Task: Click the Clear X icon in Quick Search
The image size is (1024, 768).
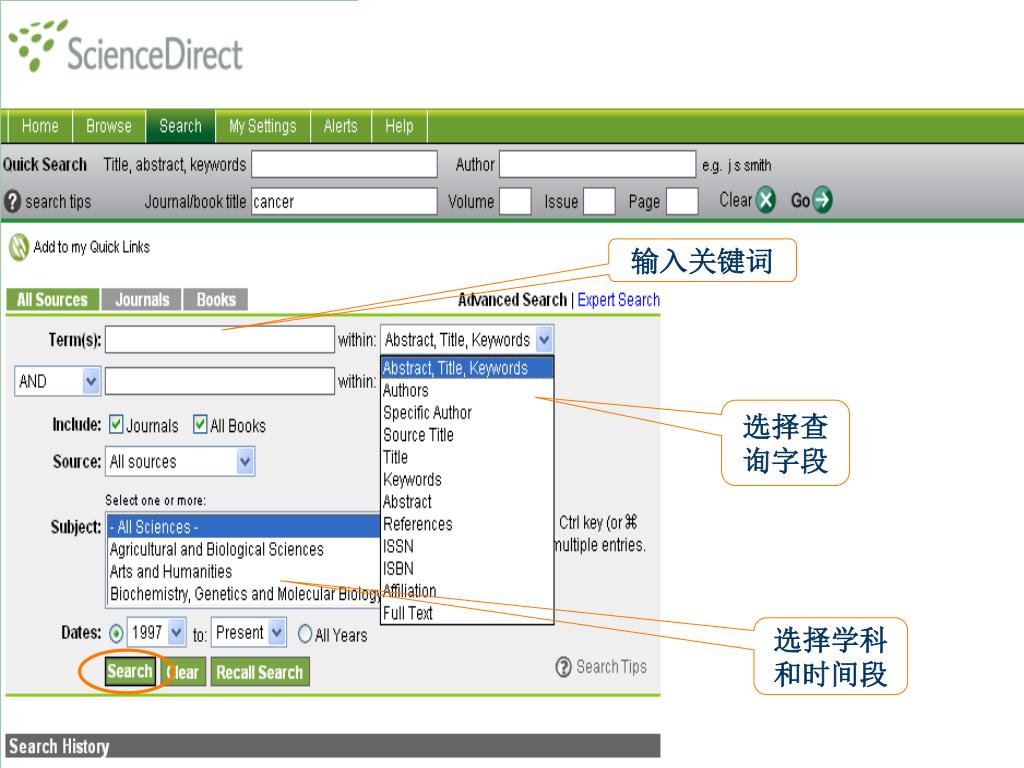Action: click(x=766, y=200)
